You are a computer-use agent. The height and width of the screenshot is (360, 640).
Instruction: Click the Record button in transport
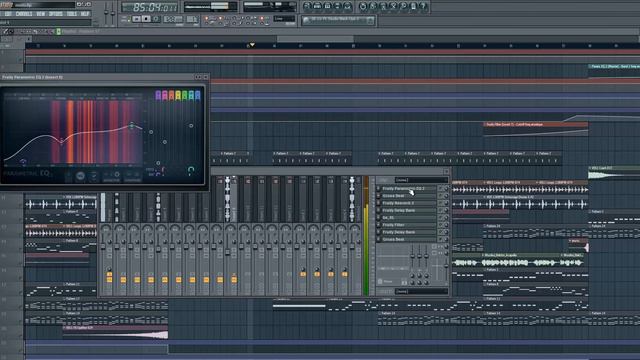point(156,19)
